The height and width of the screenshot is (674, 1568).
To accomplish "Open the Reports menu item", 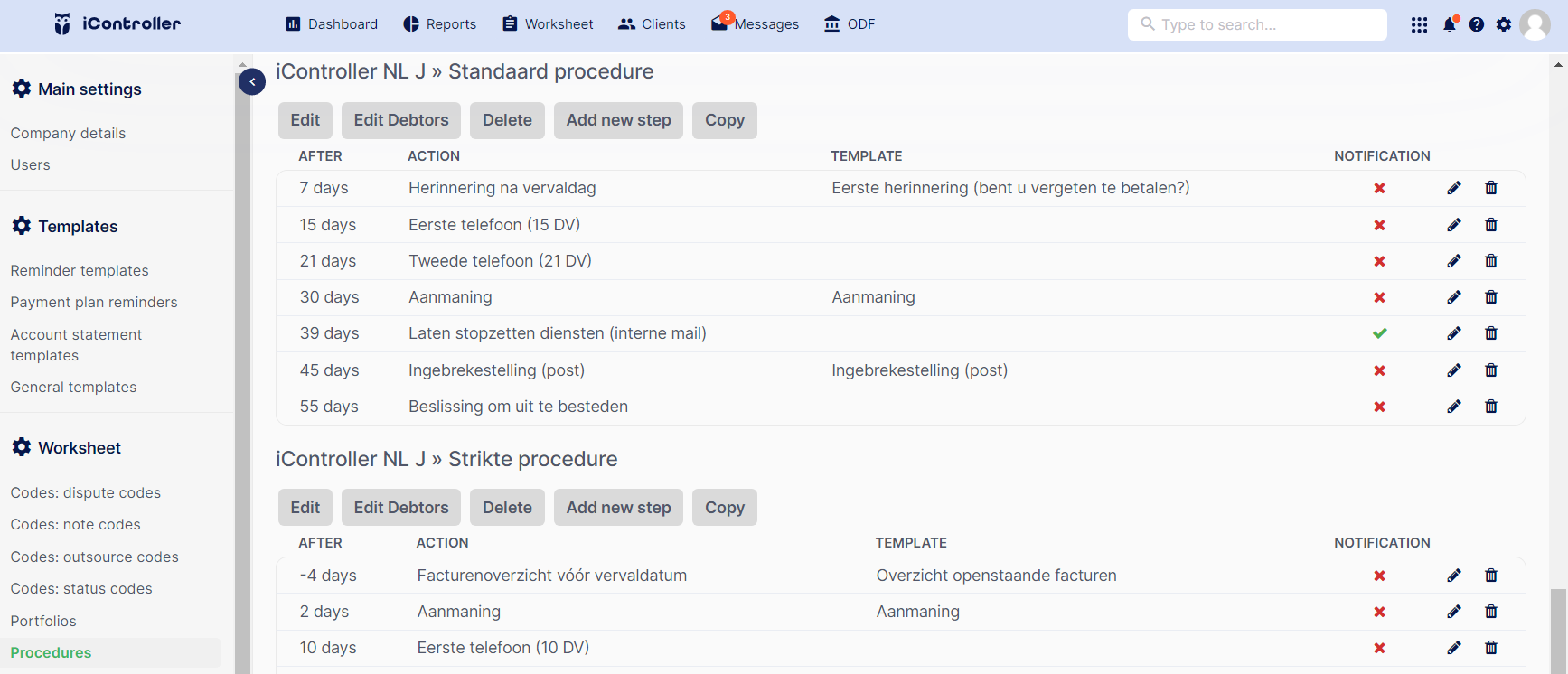I will (x=439, y=24).
